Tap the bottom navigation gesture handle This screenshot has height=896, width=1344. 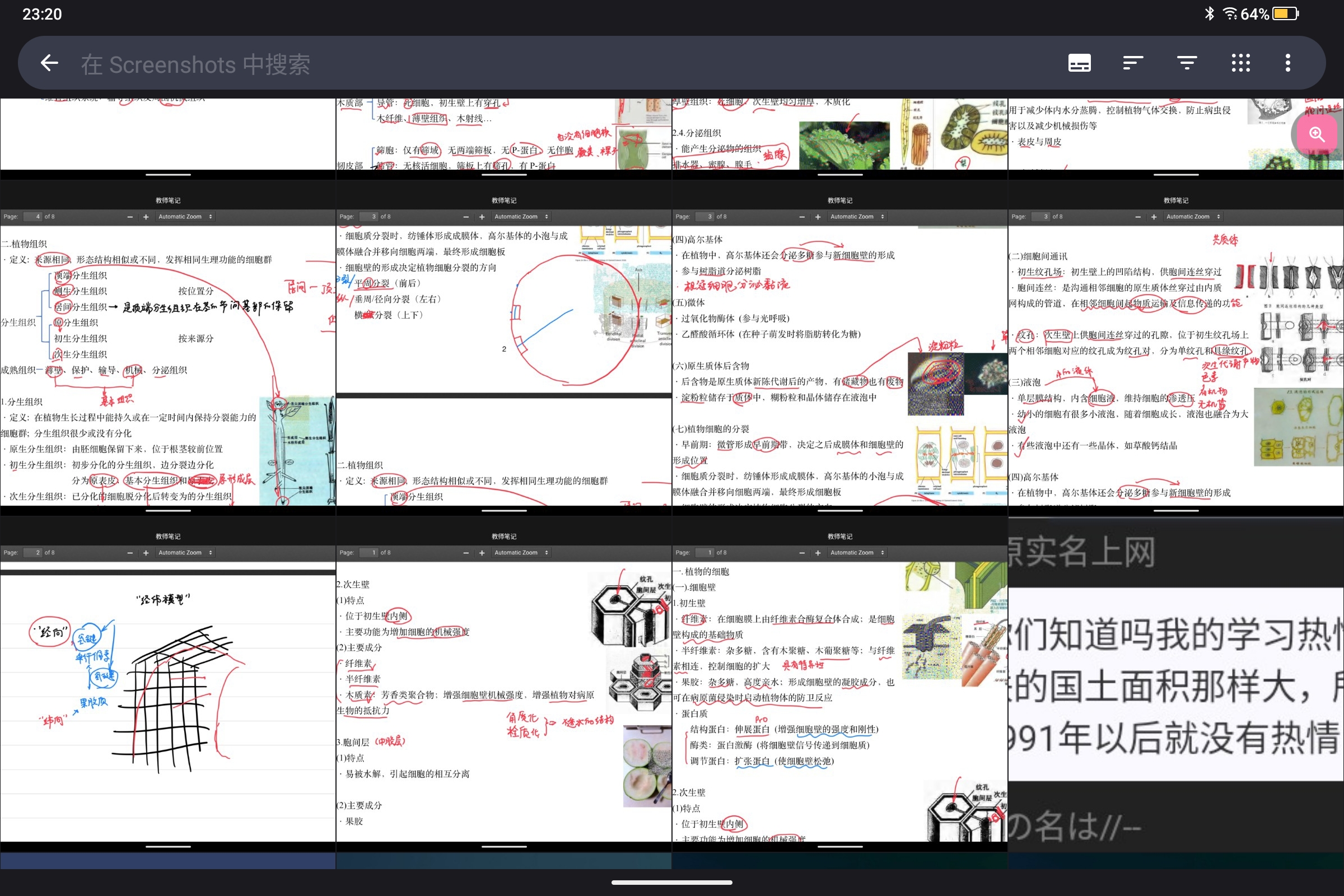coord(672,883)
